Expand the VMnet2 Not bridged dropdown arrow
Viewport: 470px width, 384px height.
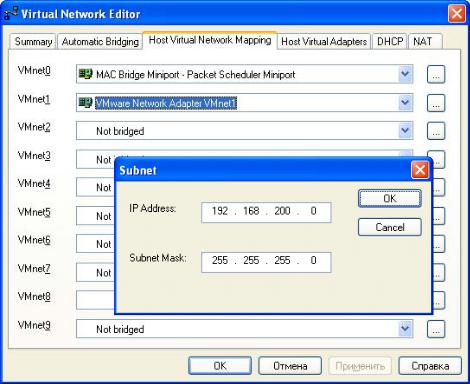click(x=405, y=131)
